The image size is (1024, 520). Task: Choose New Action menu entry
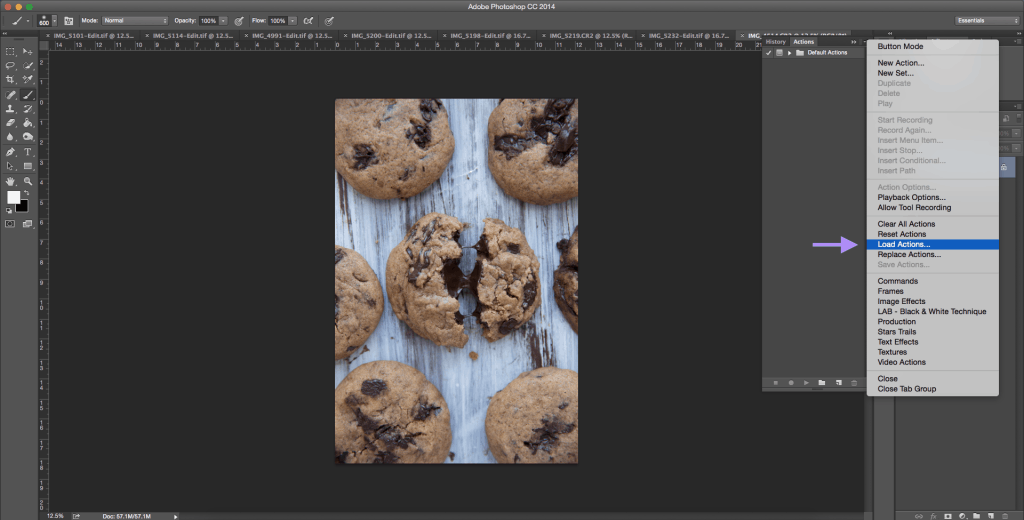(933, 63)
